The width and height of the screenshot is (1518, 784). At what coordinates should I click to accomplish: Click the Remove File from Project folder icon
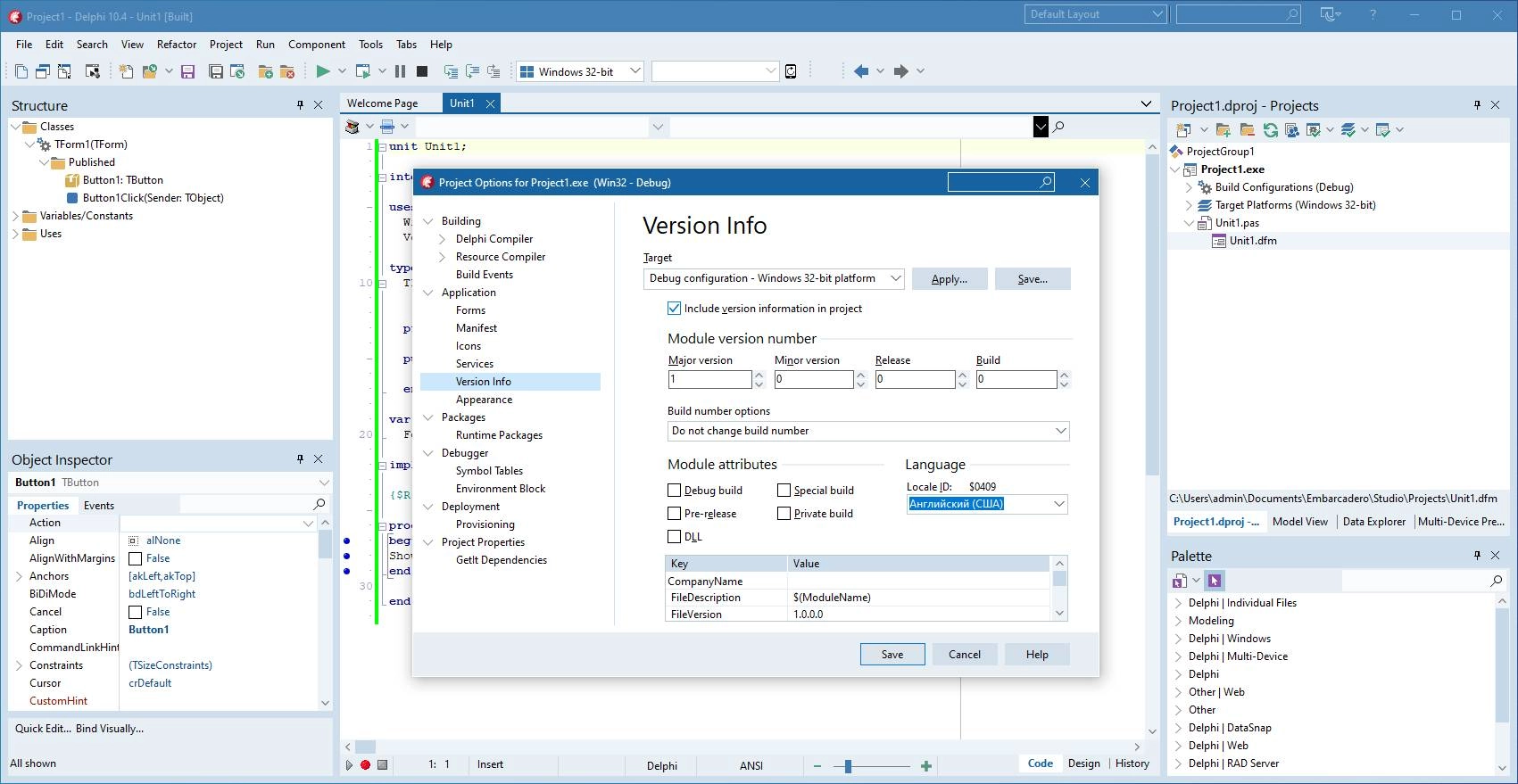[287, 71]
